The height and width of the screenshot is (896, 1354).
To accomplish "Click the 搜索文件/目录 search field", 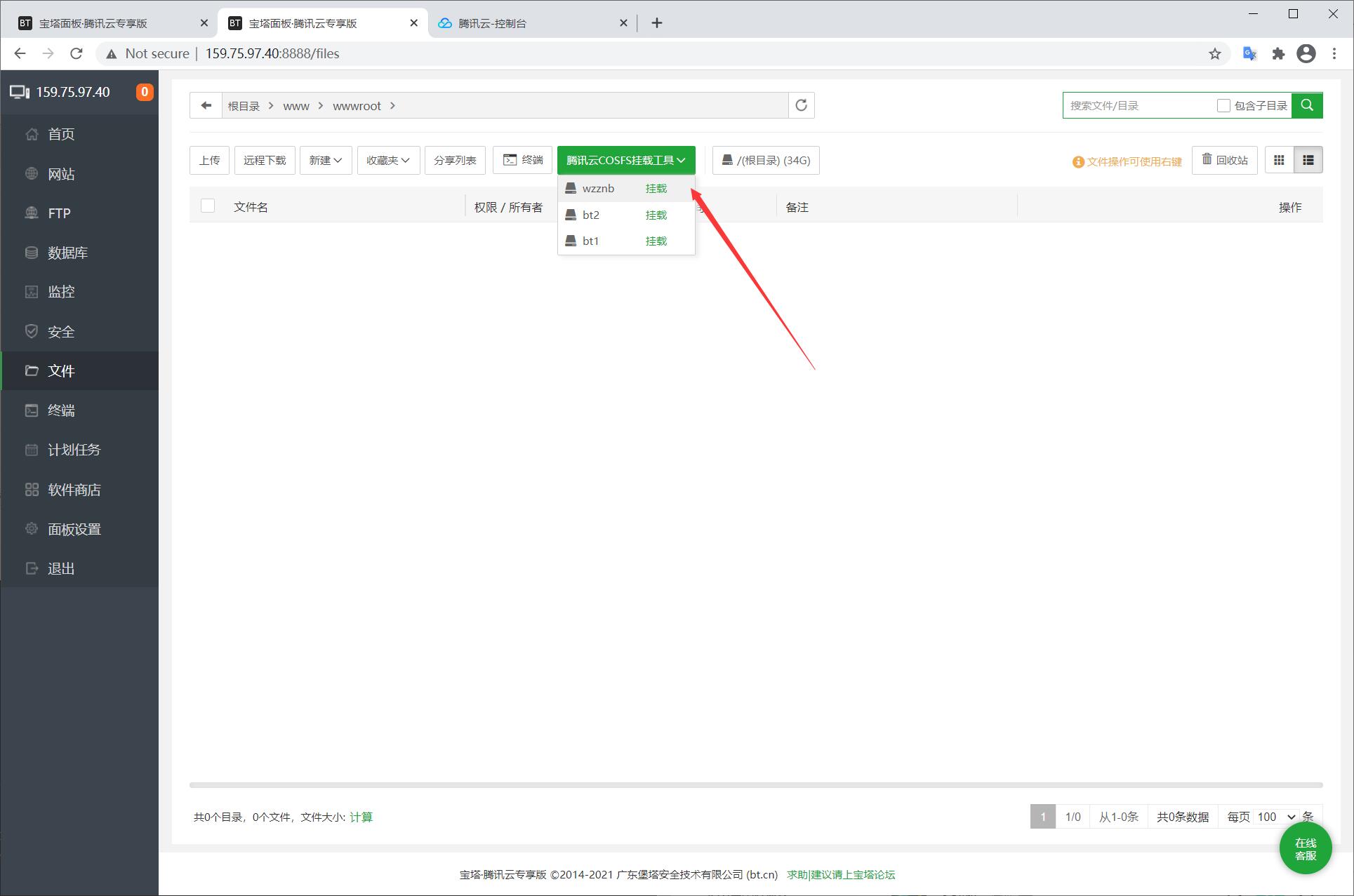I will coord(1139,105).
